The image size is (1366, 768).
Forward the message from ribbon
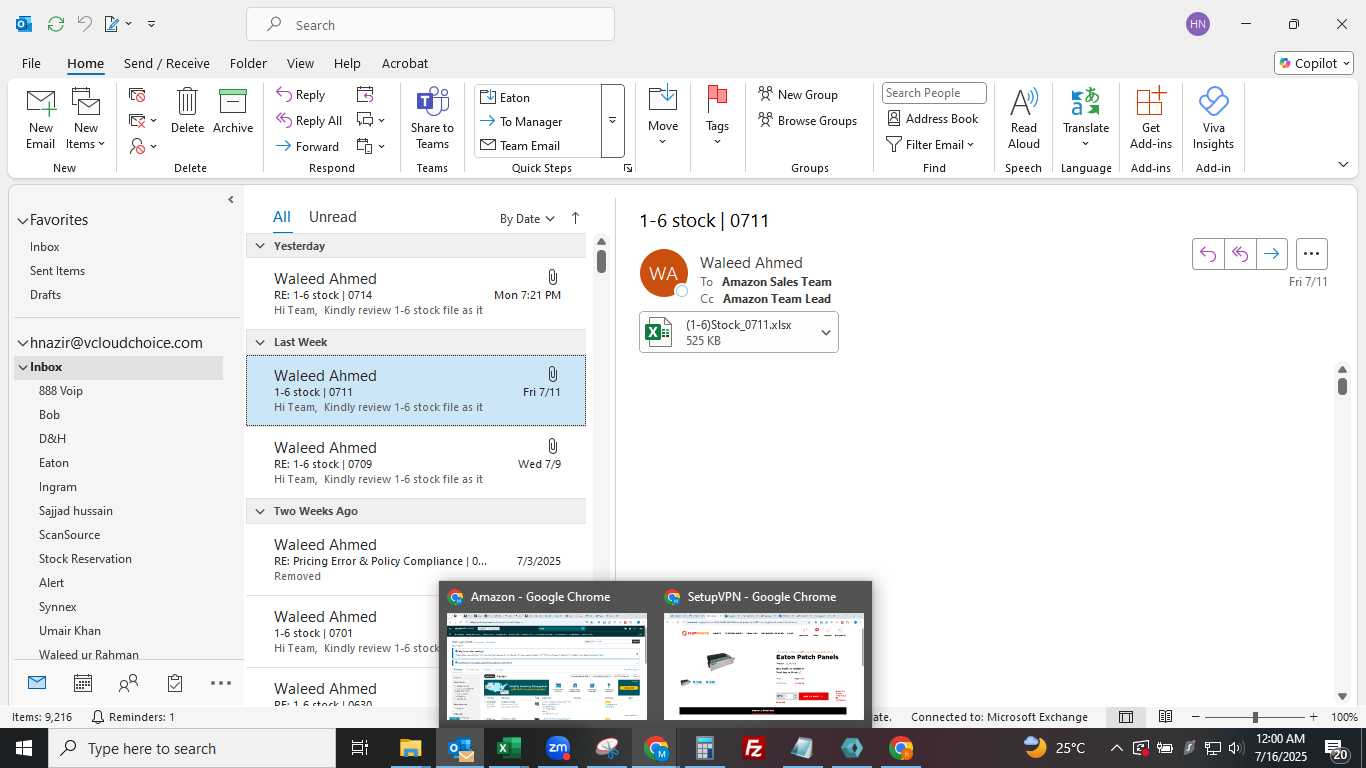pos(308,146)
